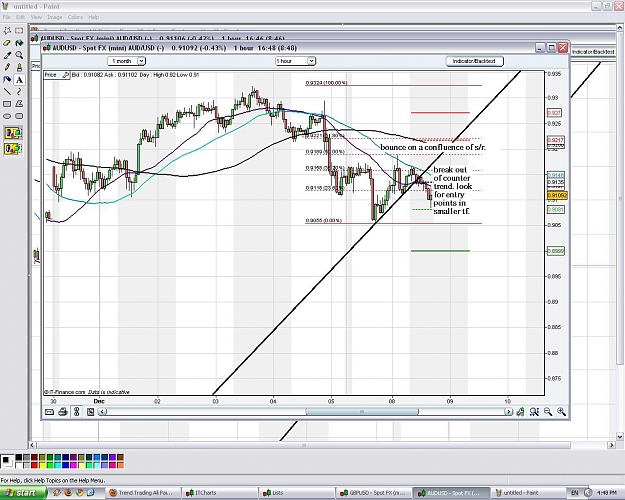Select the Free-Form Select tool

(x=7, y=31)
